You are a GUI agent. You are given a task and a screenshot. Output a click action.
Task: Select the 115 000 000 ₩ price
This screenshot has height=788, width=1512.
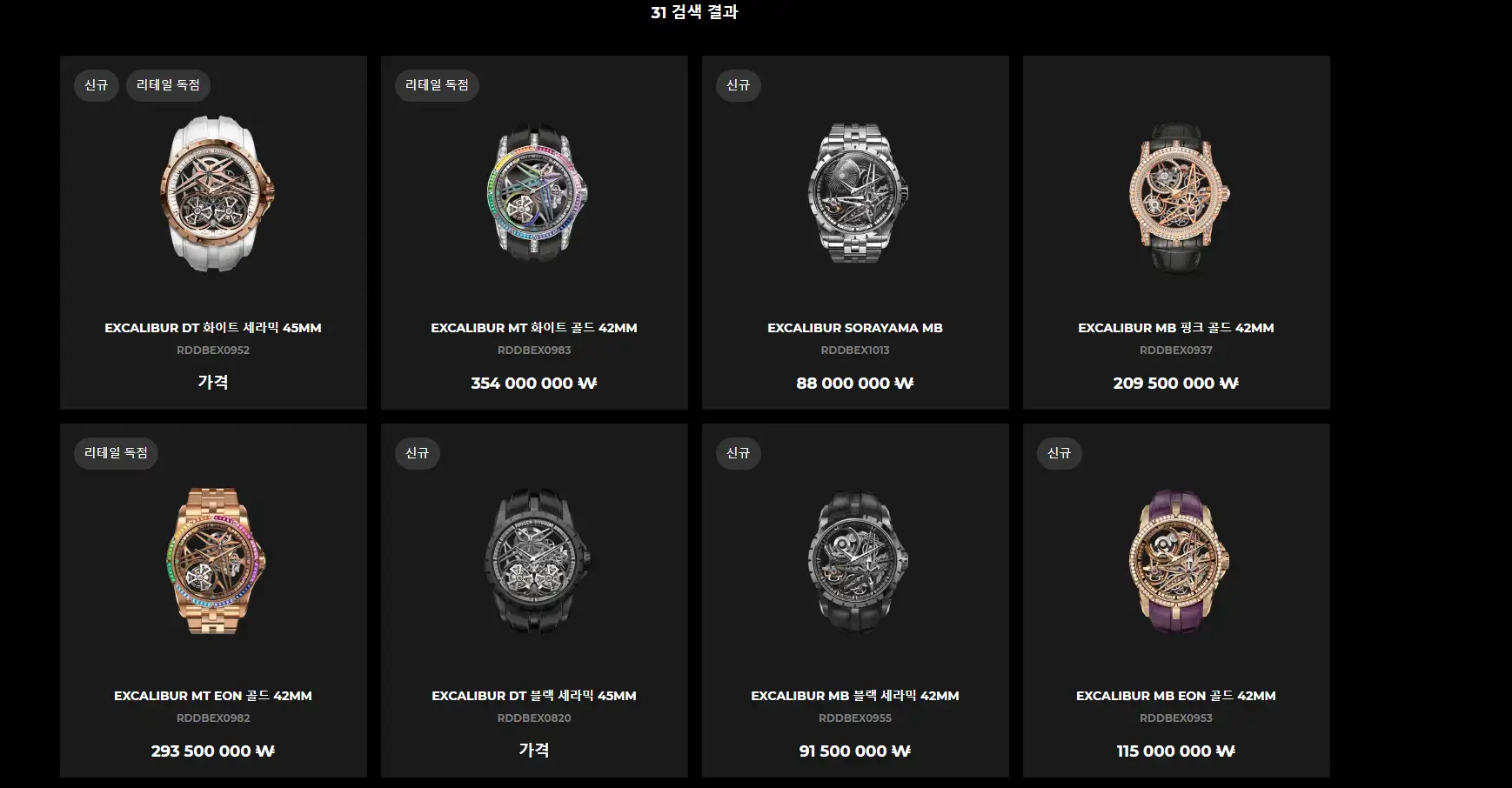[1176, 751]
